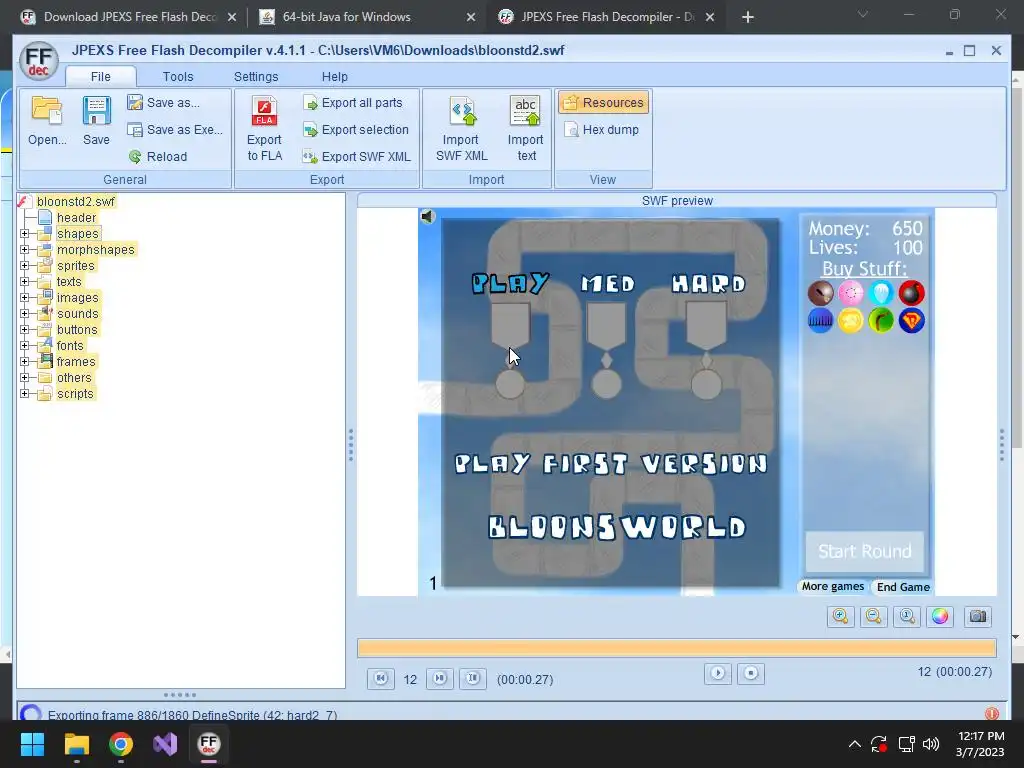
Task: Expand the images folder
Action: [x=25, y=297]
